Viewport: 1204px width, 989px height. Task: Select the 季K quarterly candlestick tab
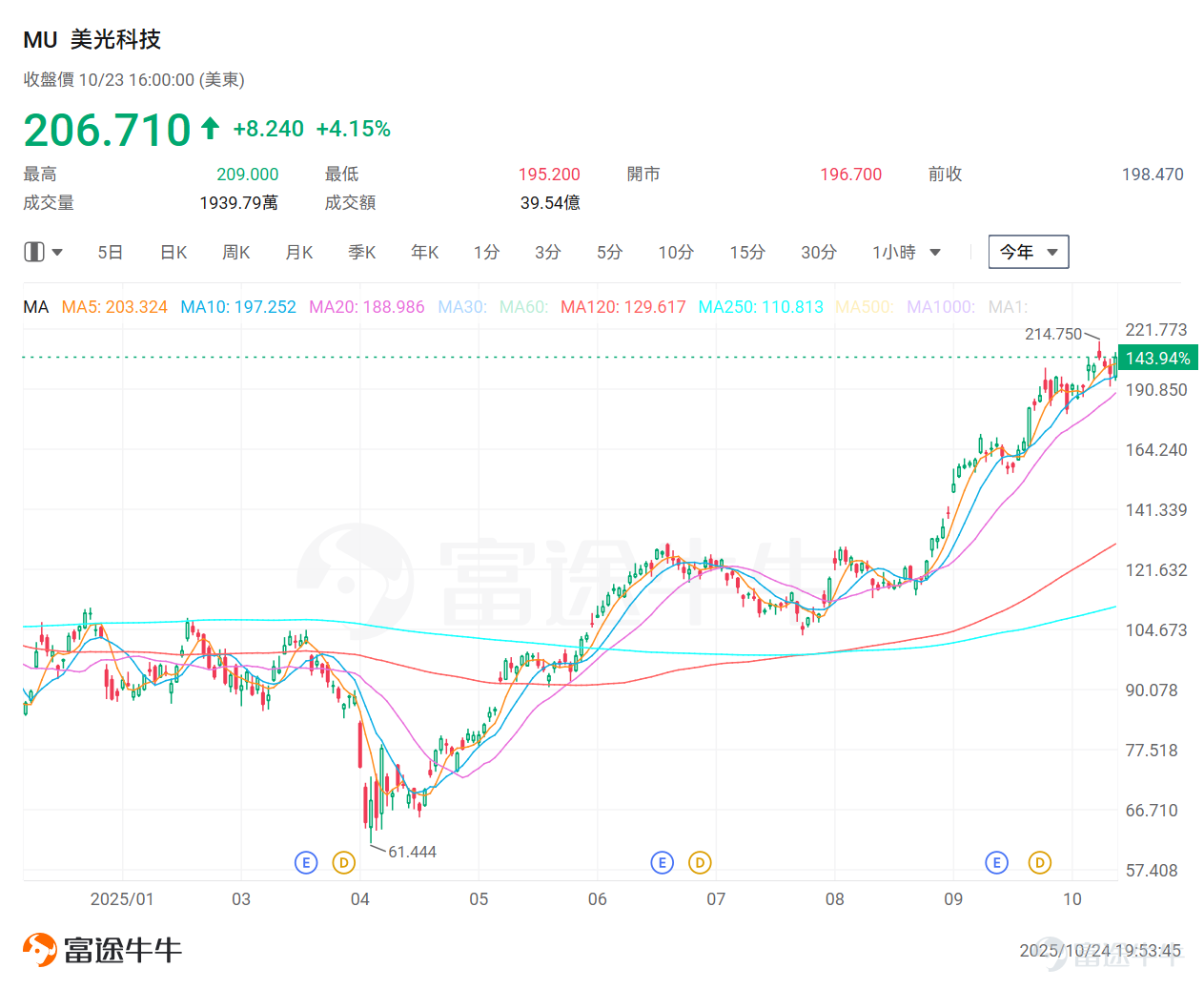tap(362, 253)
